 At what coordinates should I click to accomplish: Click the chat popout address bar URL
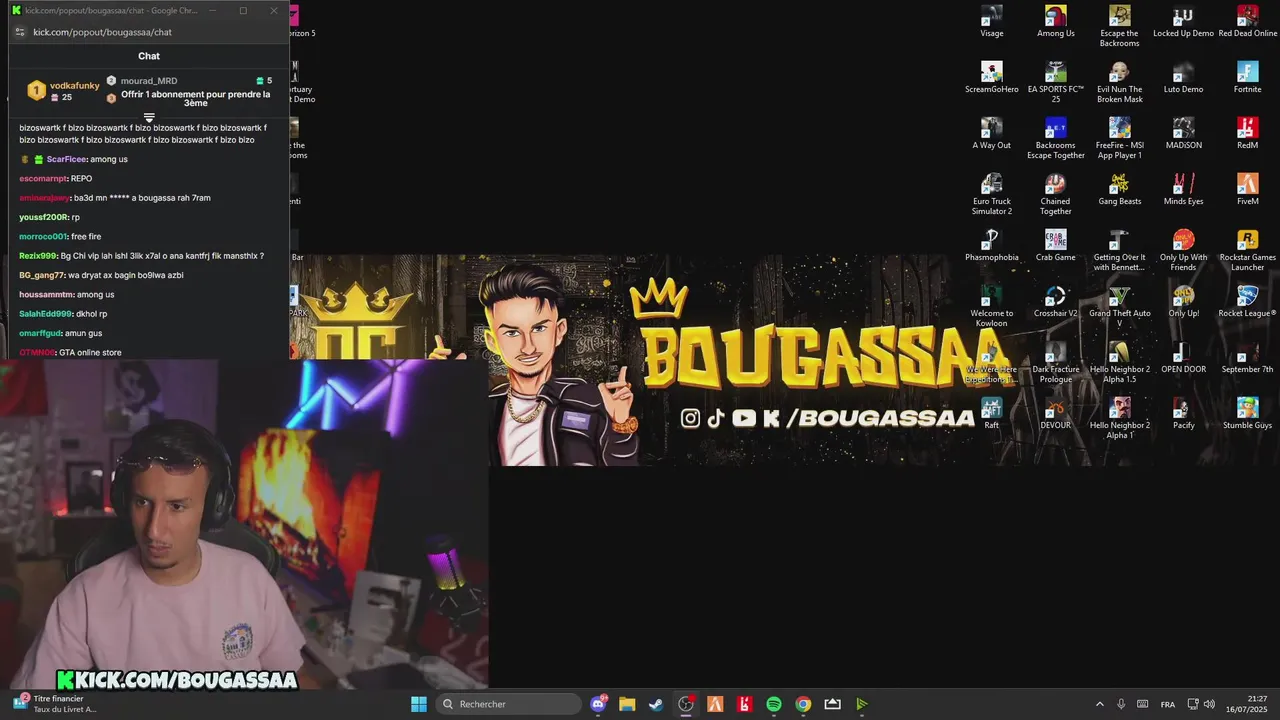[x=102, y=32]
